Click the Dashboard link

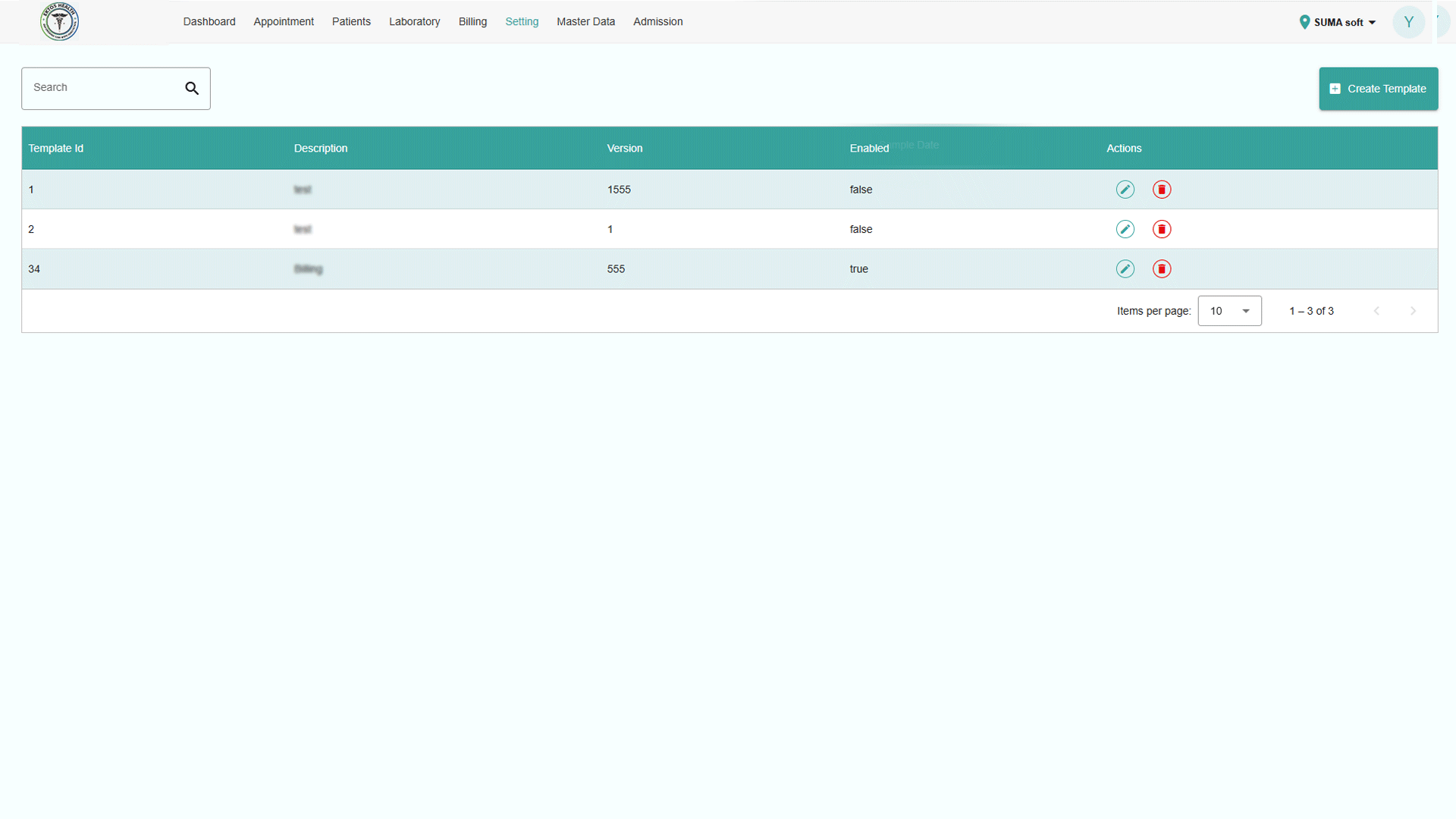click(209, 22)
